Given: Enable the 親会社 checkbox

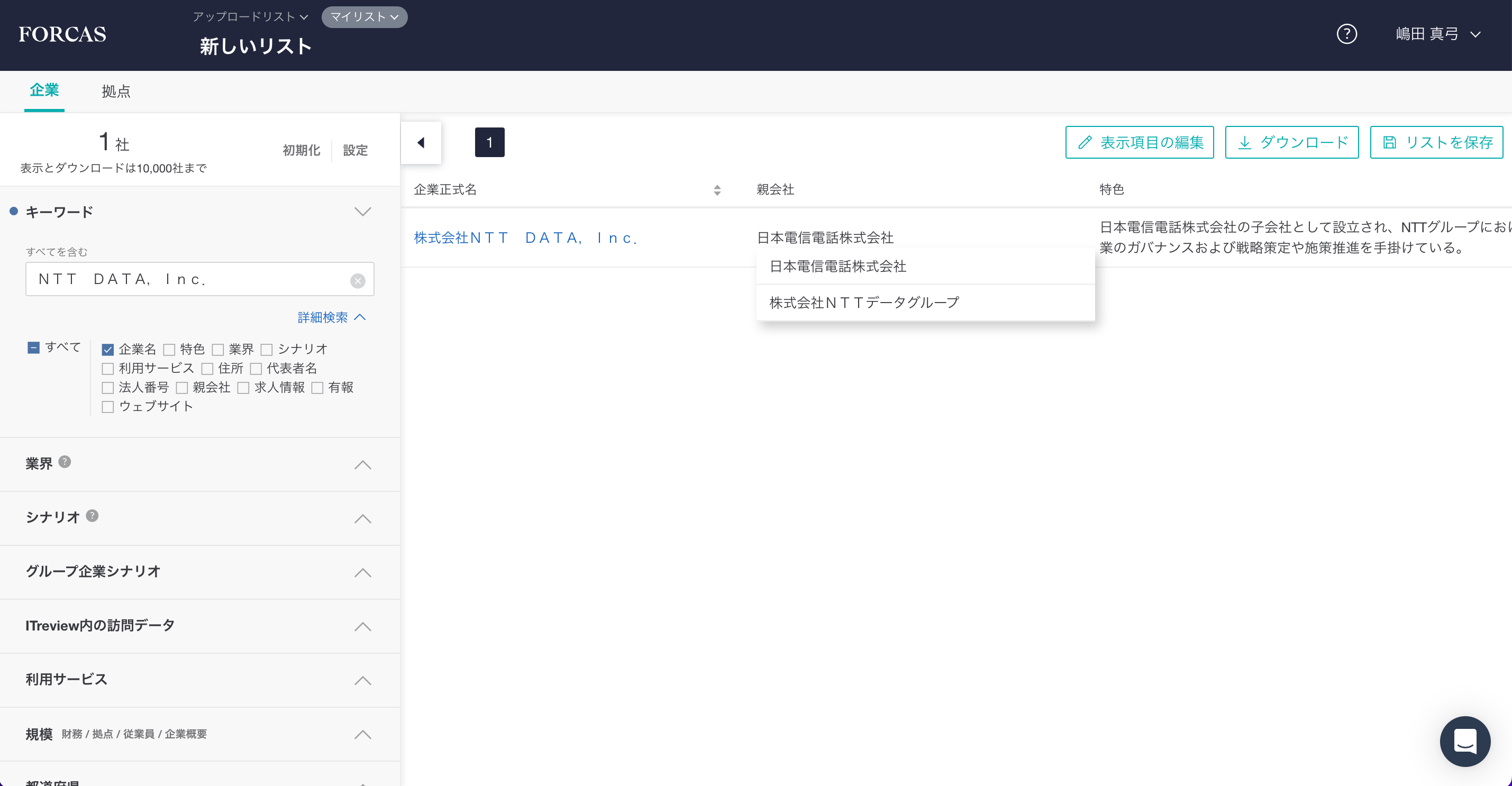Looking at the screenshot, I should (182, 388).
